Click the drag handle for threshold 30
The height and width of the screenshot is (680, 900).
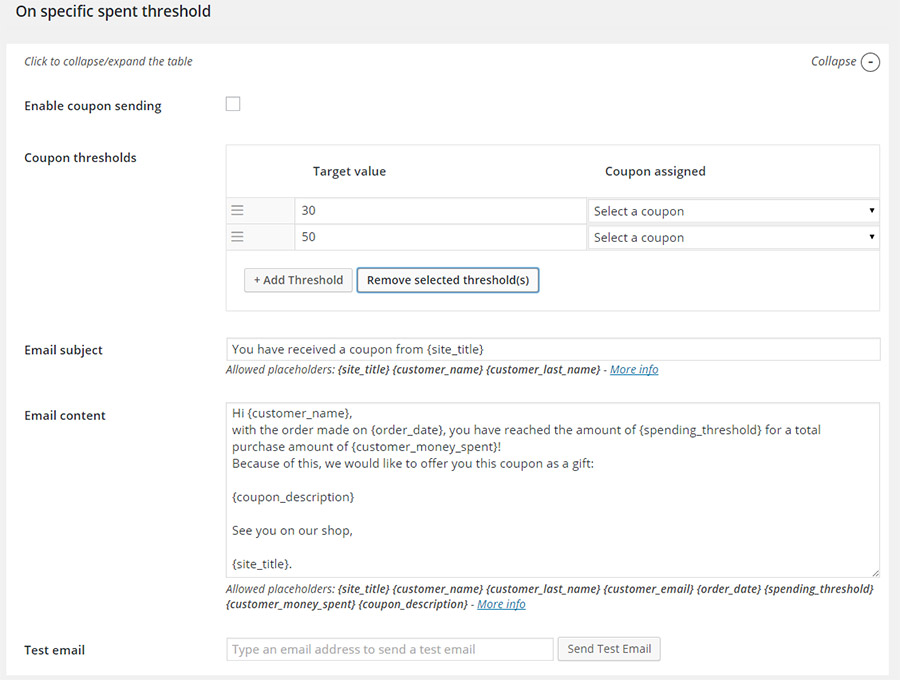(x=238, y=211)
